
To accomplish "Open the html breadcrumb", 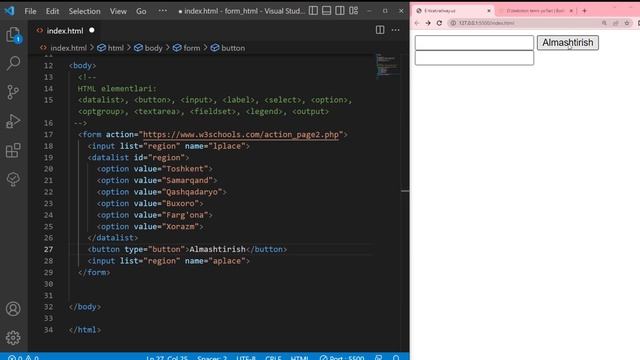I will [x=111, y=48].
